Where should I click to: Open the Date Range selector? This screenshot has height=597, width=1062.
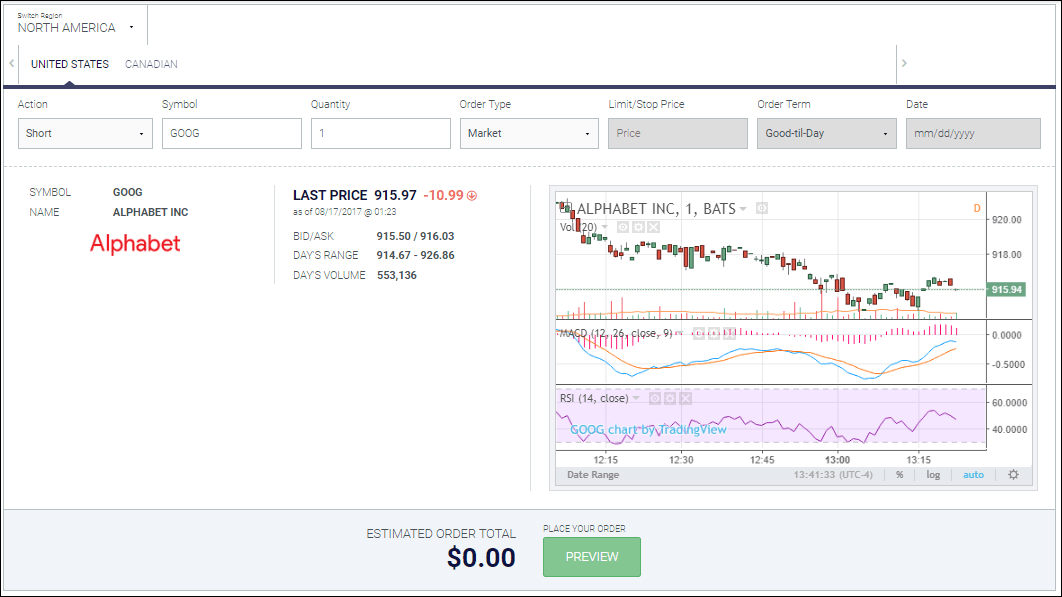click(593, 474)
